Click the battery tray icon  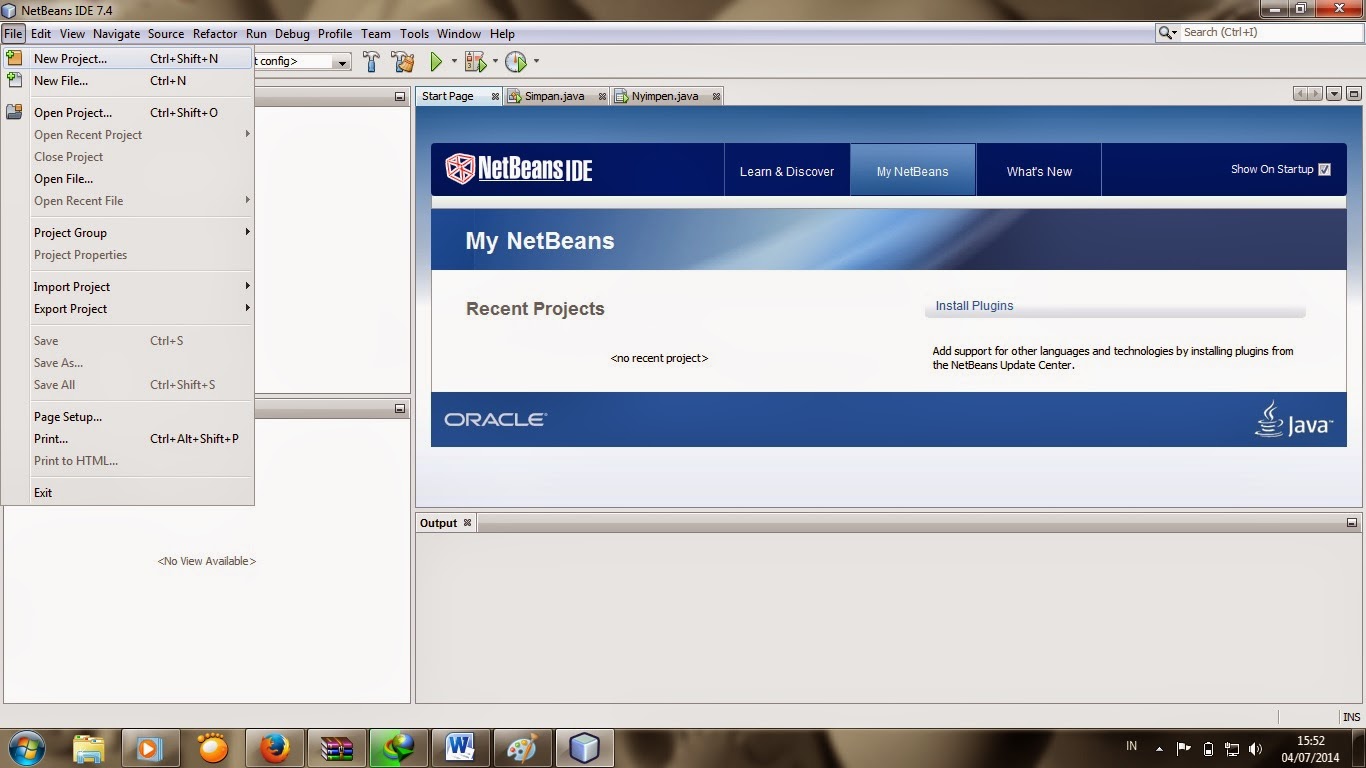click(1208, 748)
